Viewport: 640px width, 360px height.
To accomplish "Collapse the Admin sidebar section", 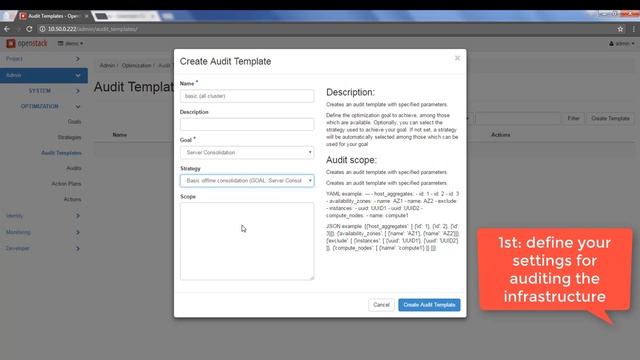I will pos(44,75).
